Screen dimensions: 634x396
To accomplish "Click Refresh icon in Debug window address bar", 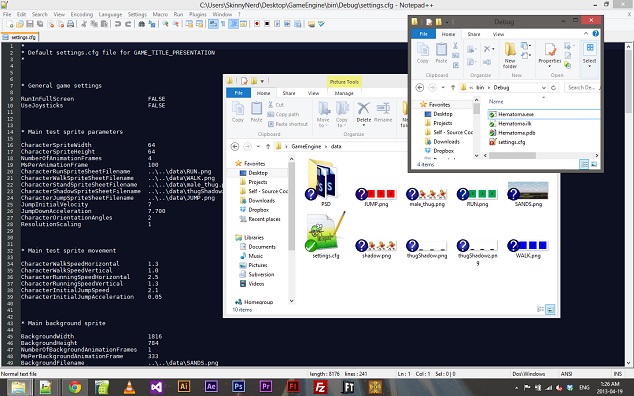I will point(553,87).
